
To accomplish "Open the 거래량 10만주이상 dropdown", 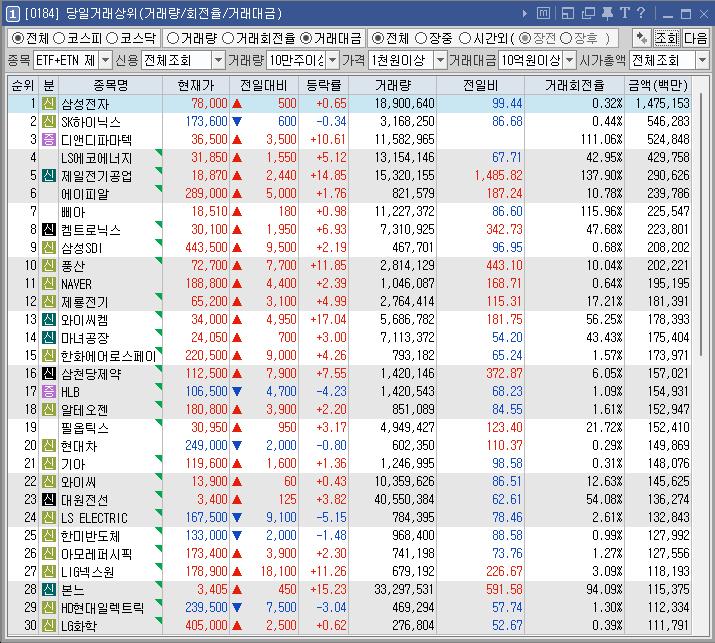I will (333, 60).
